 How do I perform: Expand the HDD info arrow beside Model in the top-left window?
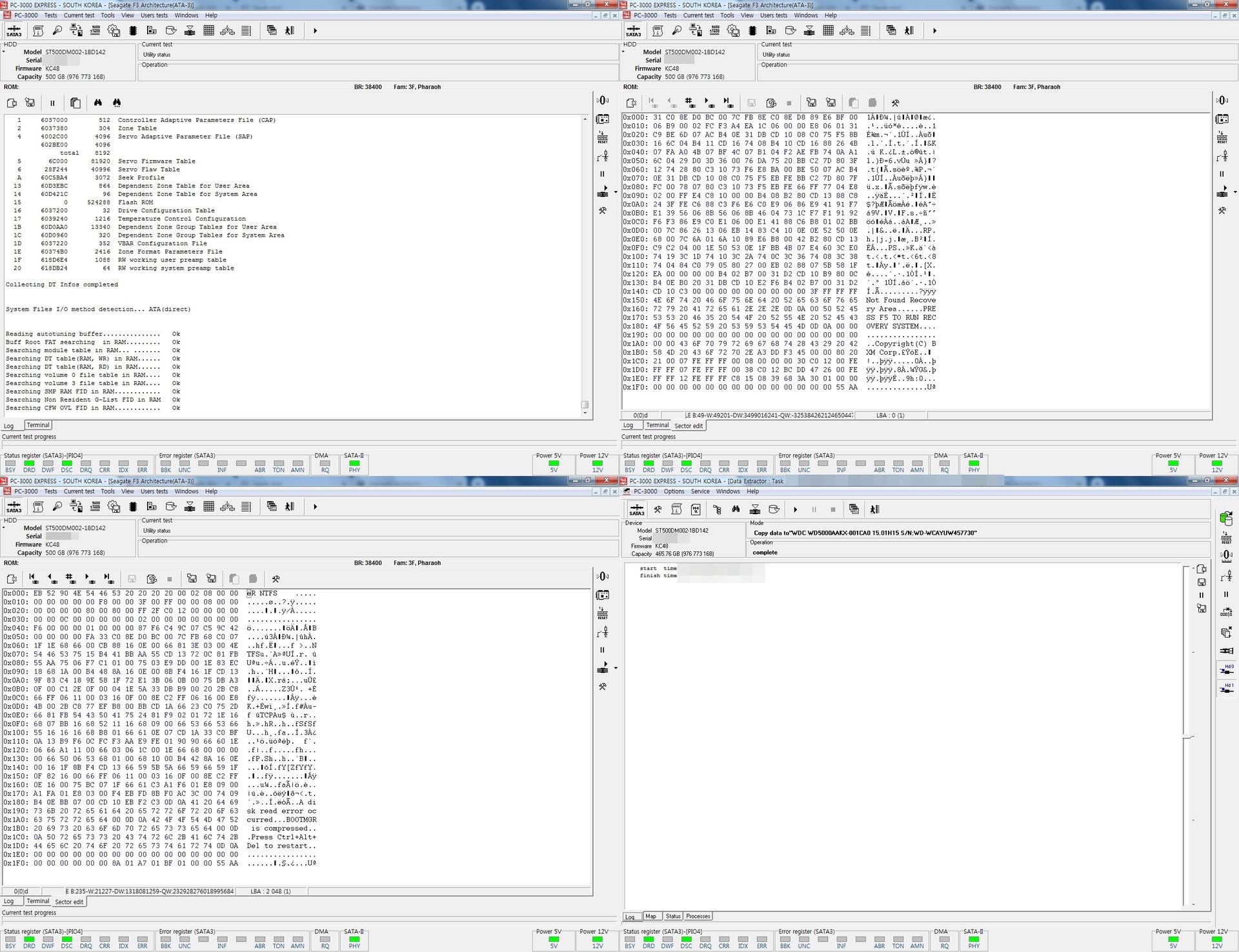point(4,52)
